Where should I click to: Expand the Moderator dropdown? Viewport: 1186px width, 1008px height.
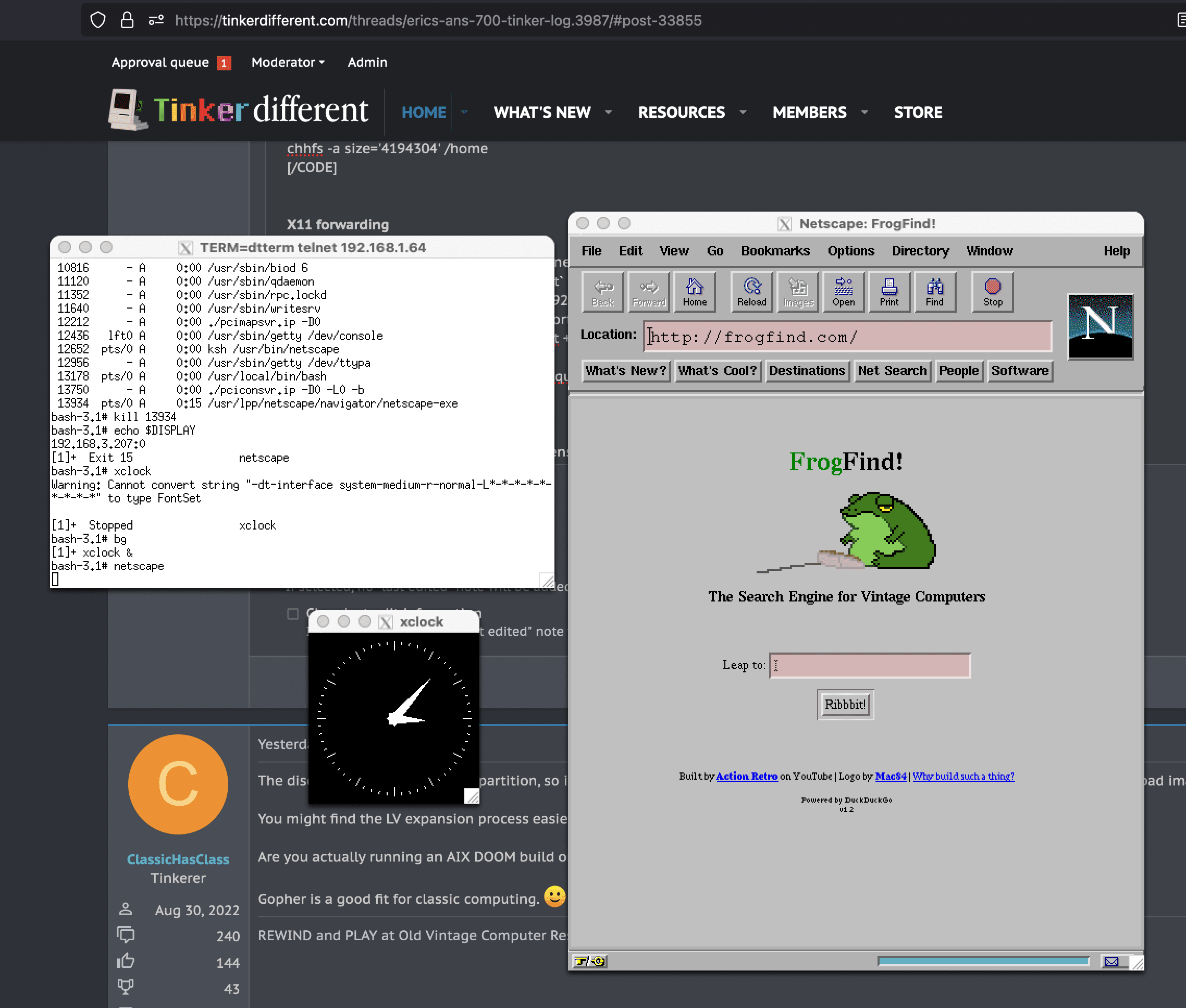pyautogui.click(x=288, y=63)
